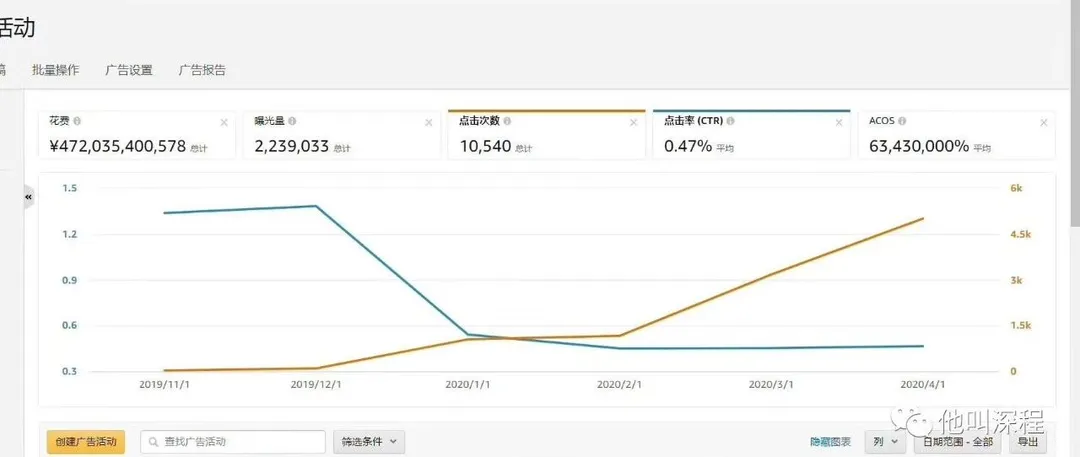Click the 2020/2/1 axis label
This screenshot has width=1080, height=457.
click(x=620, y=385)
